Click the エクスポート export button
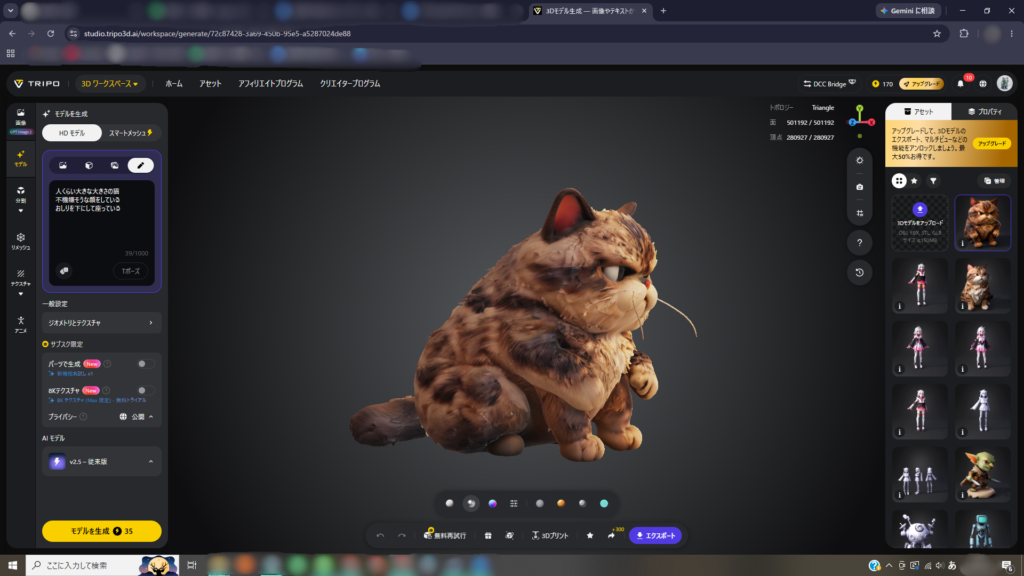The width and height of the screenshot is (1024, 576). pos(656,536)
